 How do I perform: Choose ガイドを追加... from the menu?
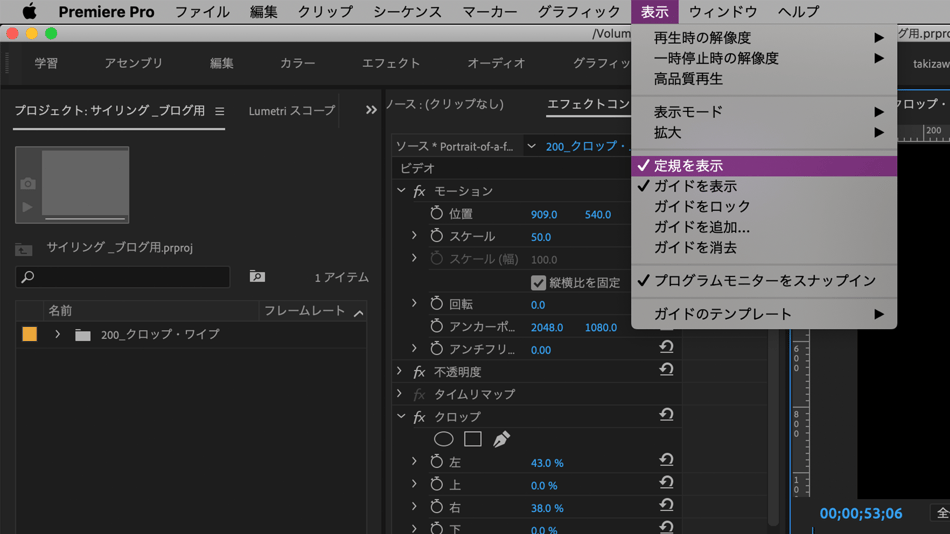pyautogui.click(x=701, y=227)
